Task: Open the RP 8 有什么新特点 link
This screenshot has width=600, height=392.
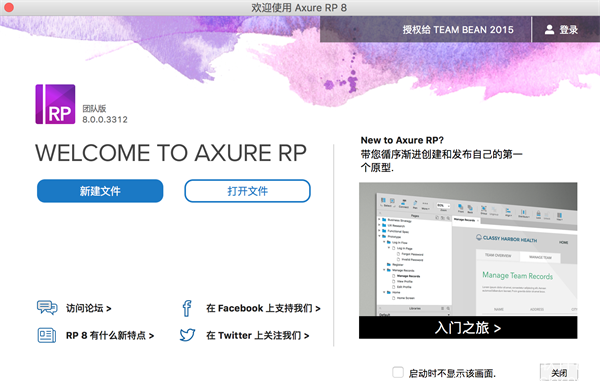Action: tap(110, 335)
